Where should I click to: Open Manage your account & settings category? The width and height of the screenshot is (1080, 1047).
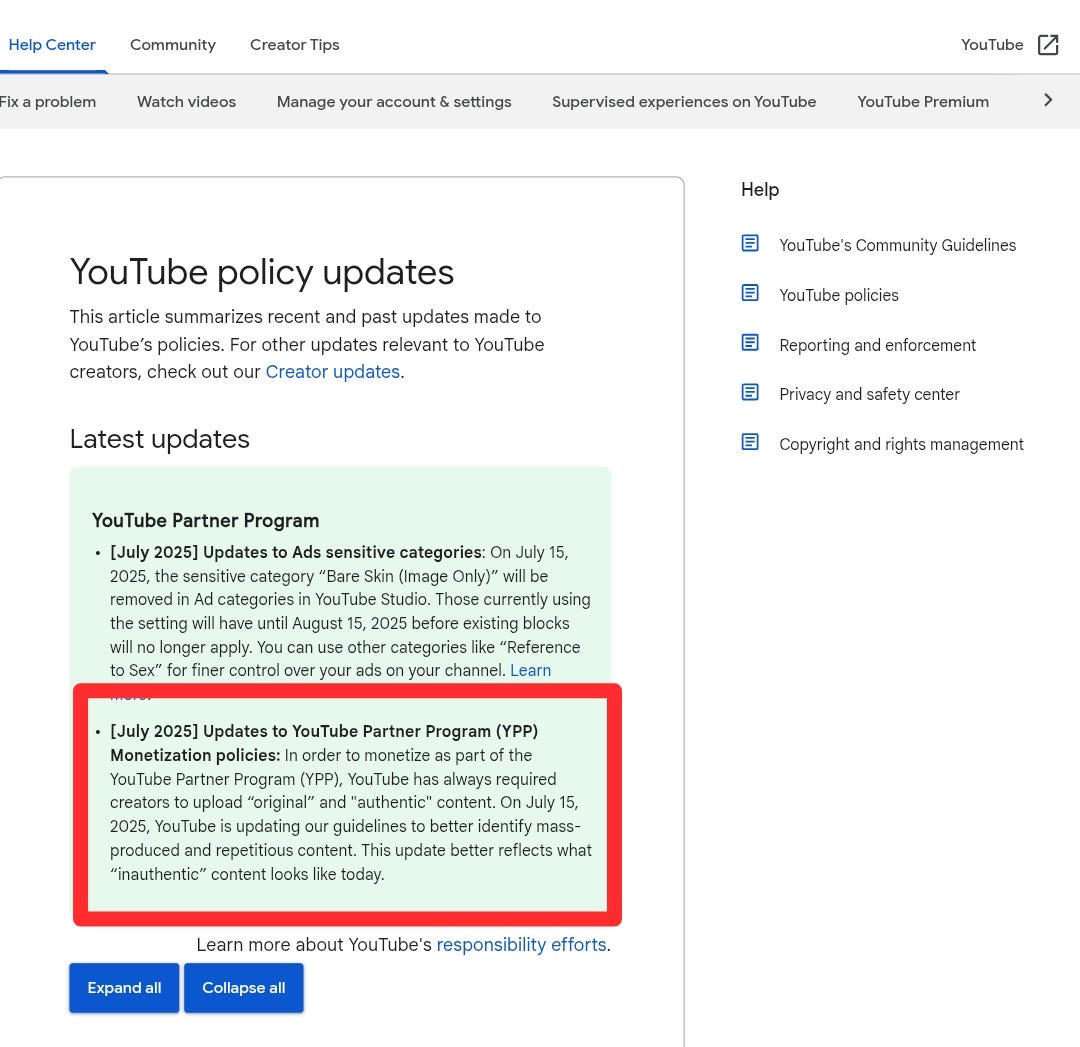click(394, 102)
